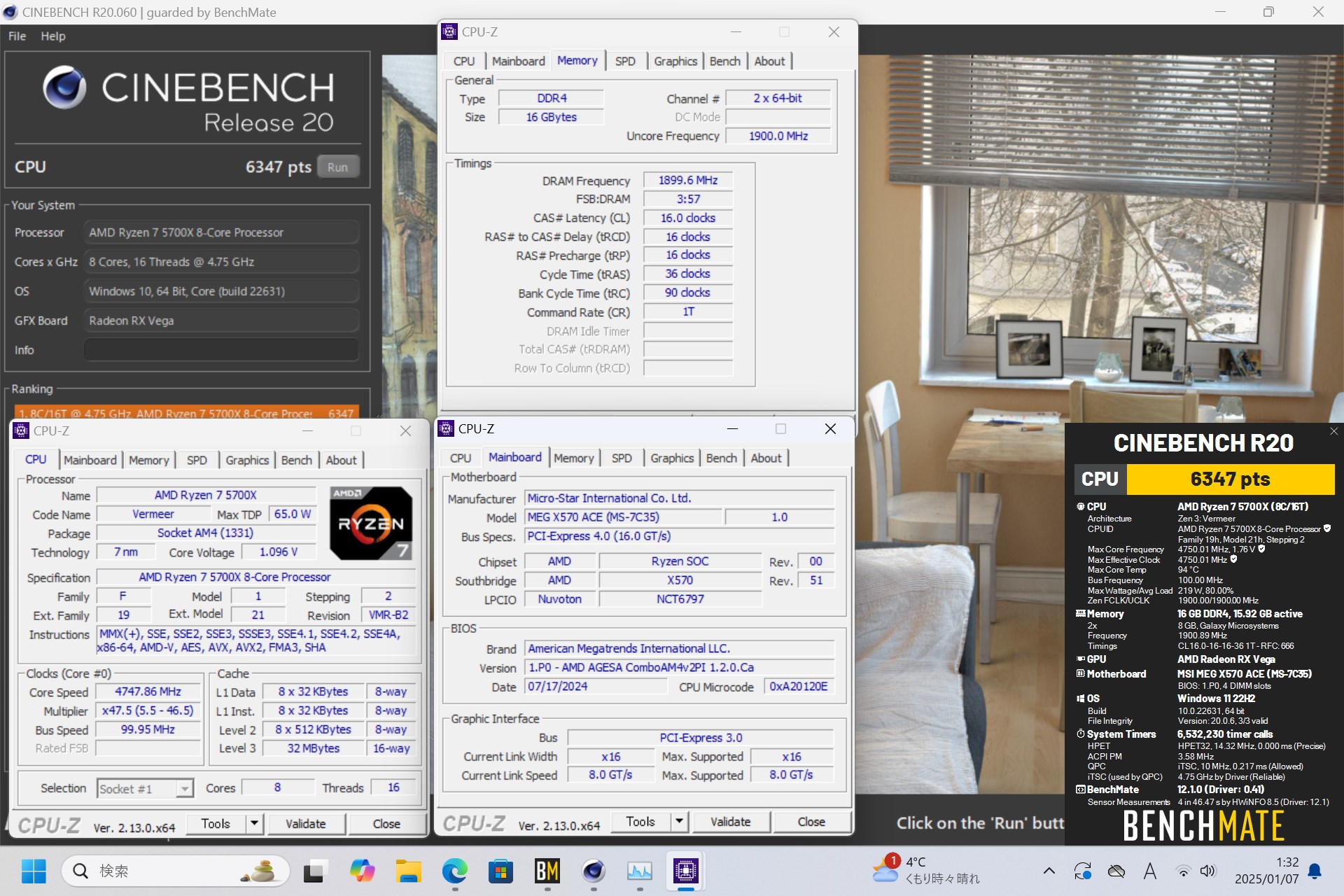Switch to CPU-Z taskbar icon
1344x896 pixels.
click(x=686, y=871)
